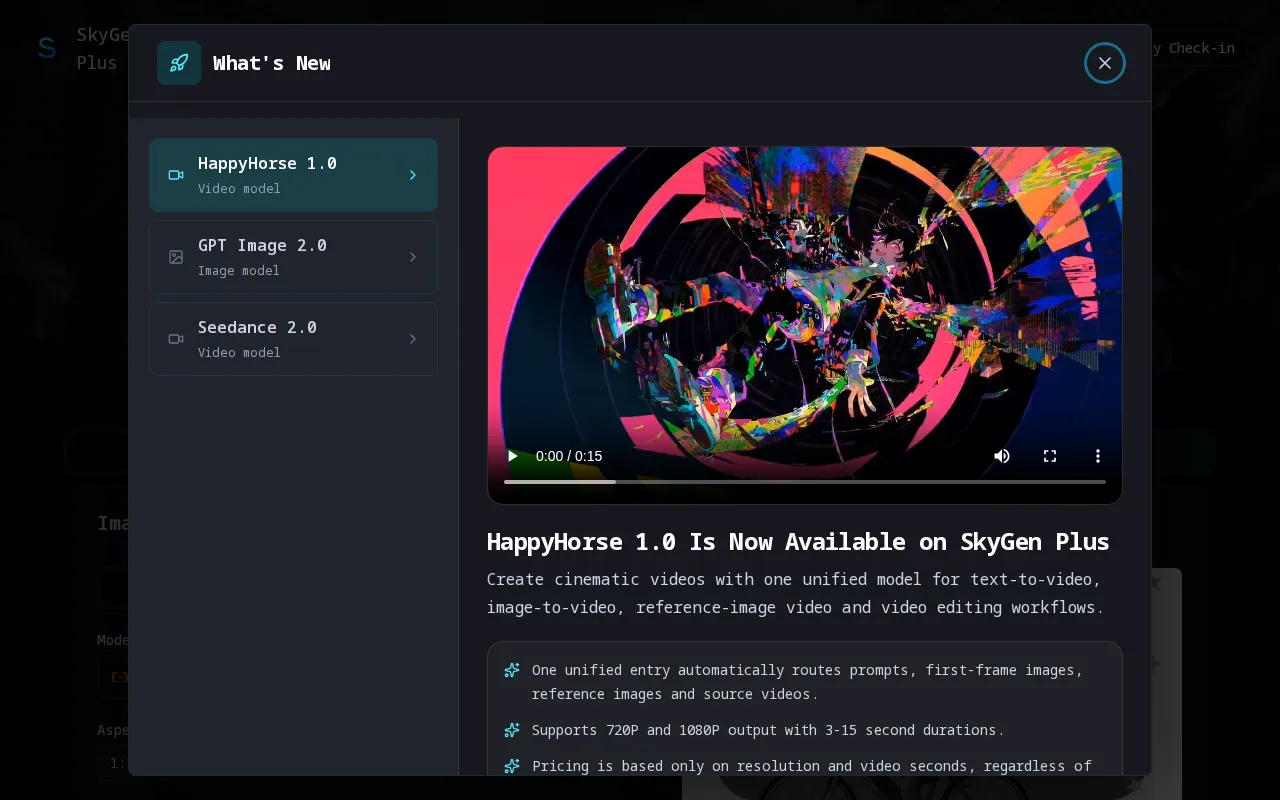Play the HappyHorse demo video
This screenshot has width=1280, height=800.
pos(513,456)
